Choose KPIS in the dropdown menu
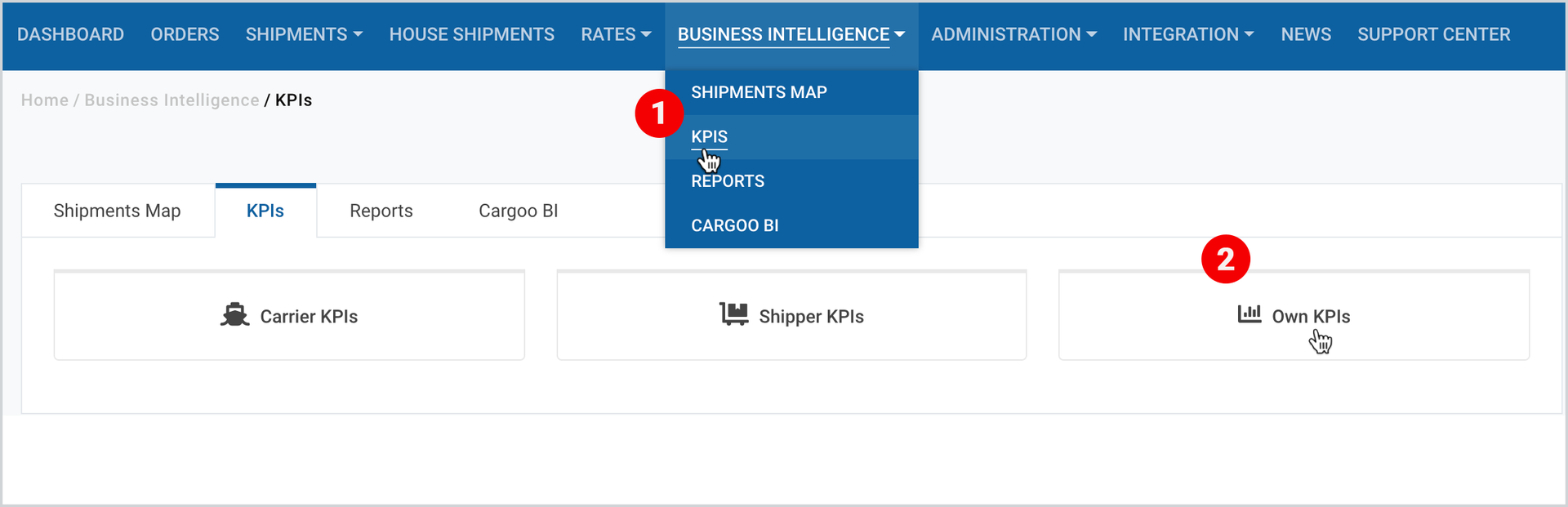The image size is (1568, 507). click(x=709, y=136)
